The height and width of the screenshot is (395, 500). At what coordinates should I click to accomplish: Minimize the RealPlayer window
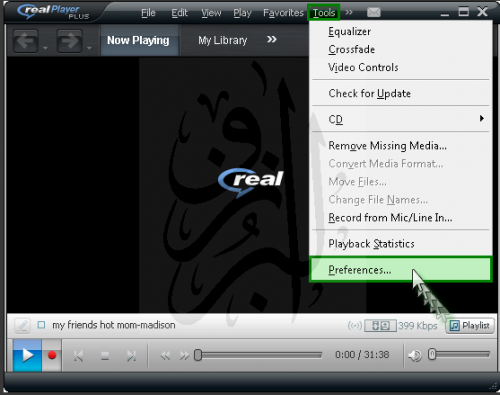click(444, 14)
